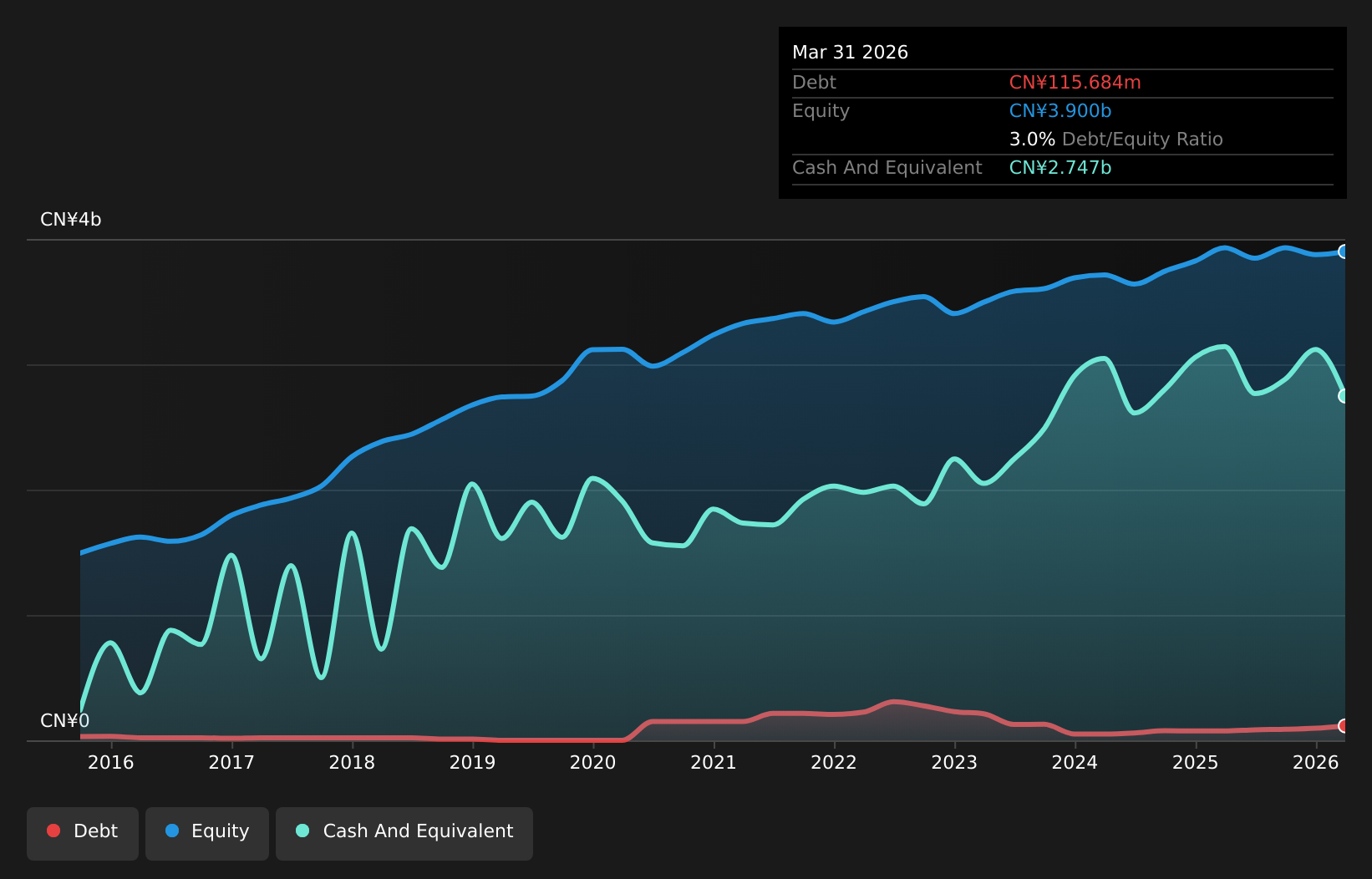Select the 2022 x-axis label

tap(834, 762)
